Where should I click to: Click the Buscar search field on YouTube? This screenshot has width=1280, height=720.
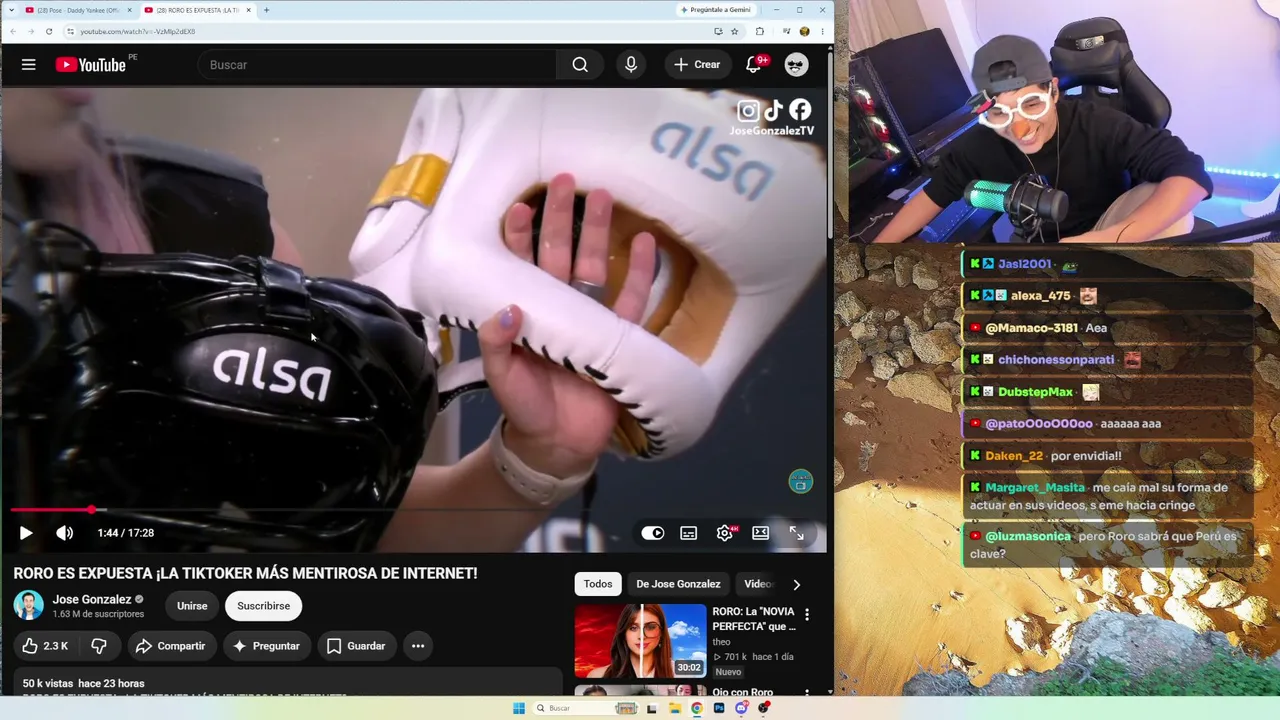click(x=377, y=65)
